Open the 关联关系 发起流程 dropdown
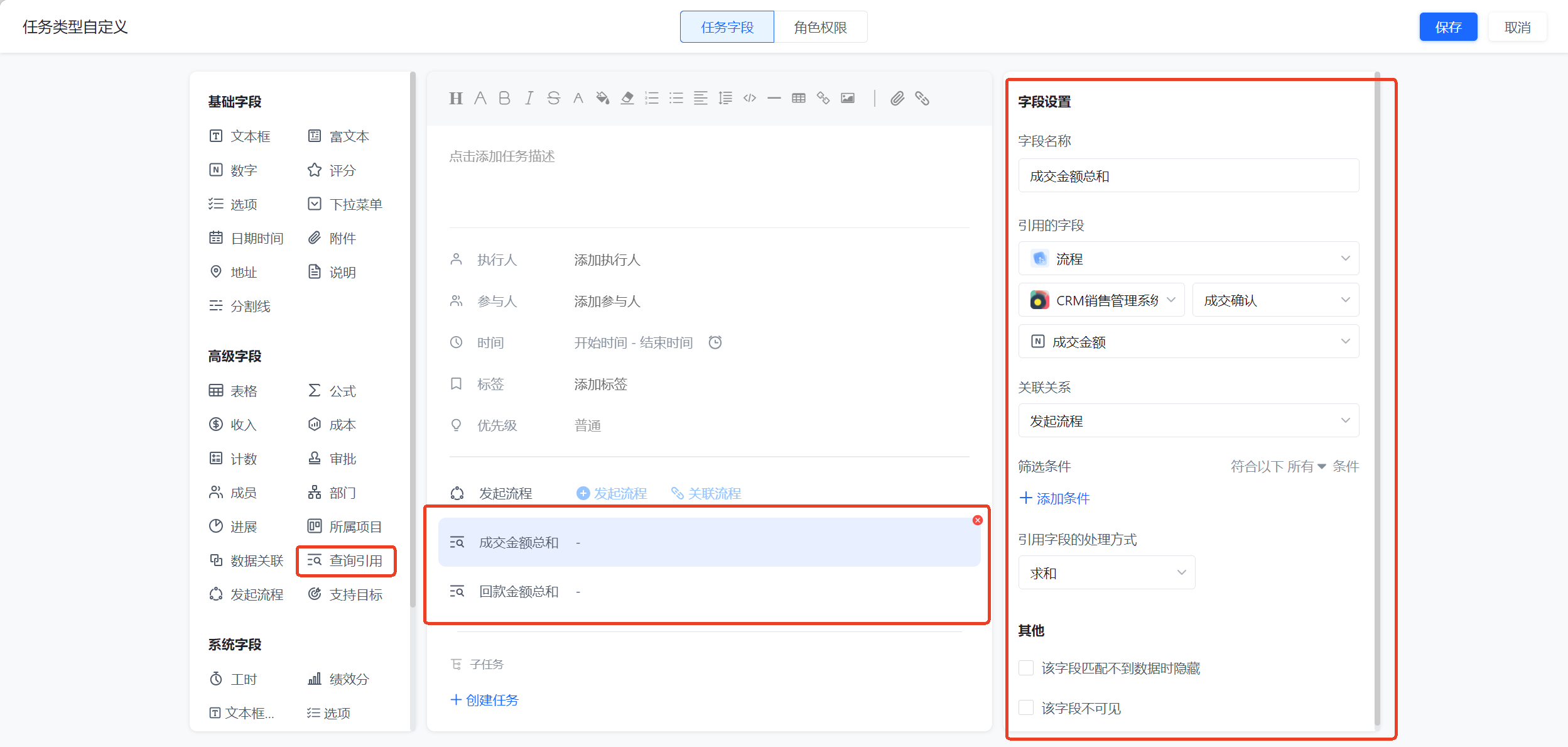Viewport: 1568px width, 747px height. pyautogui.click(x=1188, y=420)
